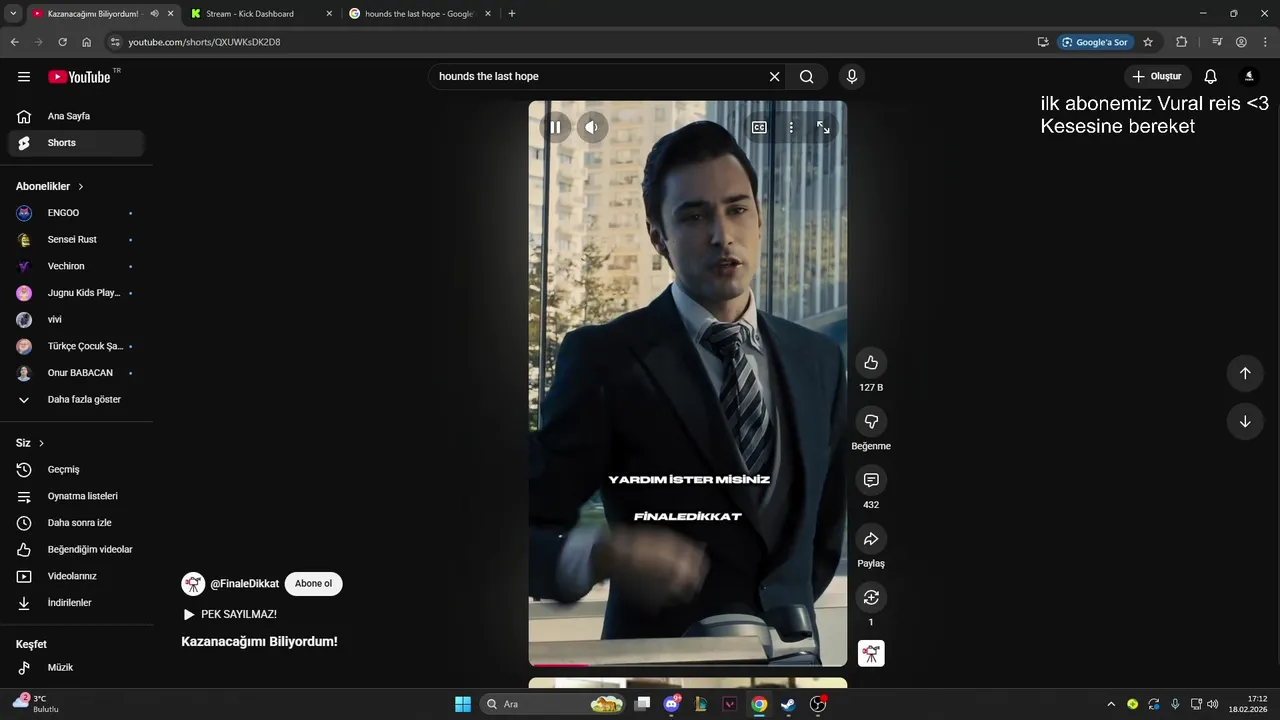Open Steam from the taskbar

click(x=788, y=704)
